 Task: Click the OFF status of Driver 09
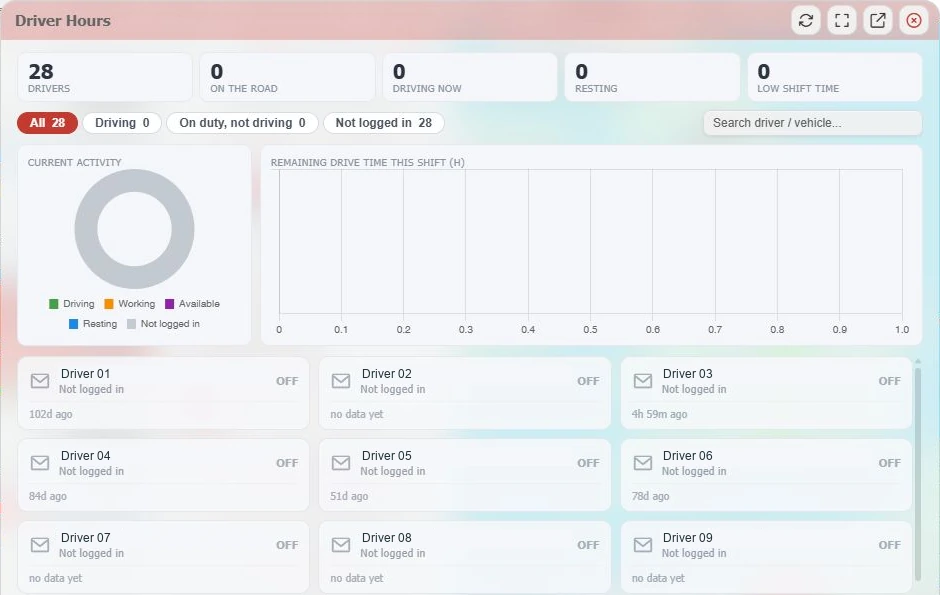click(x=890, y=545)
